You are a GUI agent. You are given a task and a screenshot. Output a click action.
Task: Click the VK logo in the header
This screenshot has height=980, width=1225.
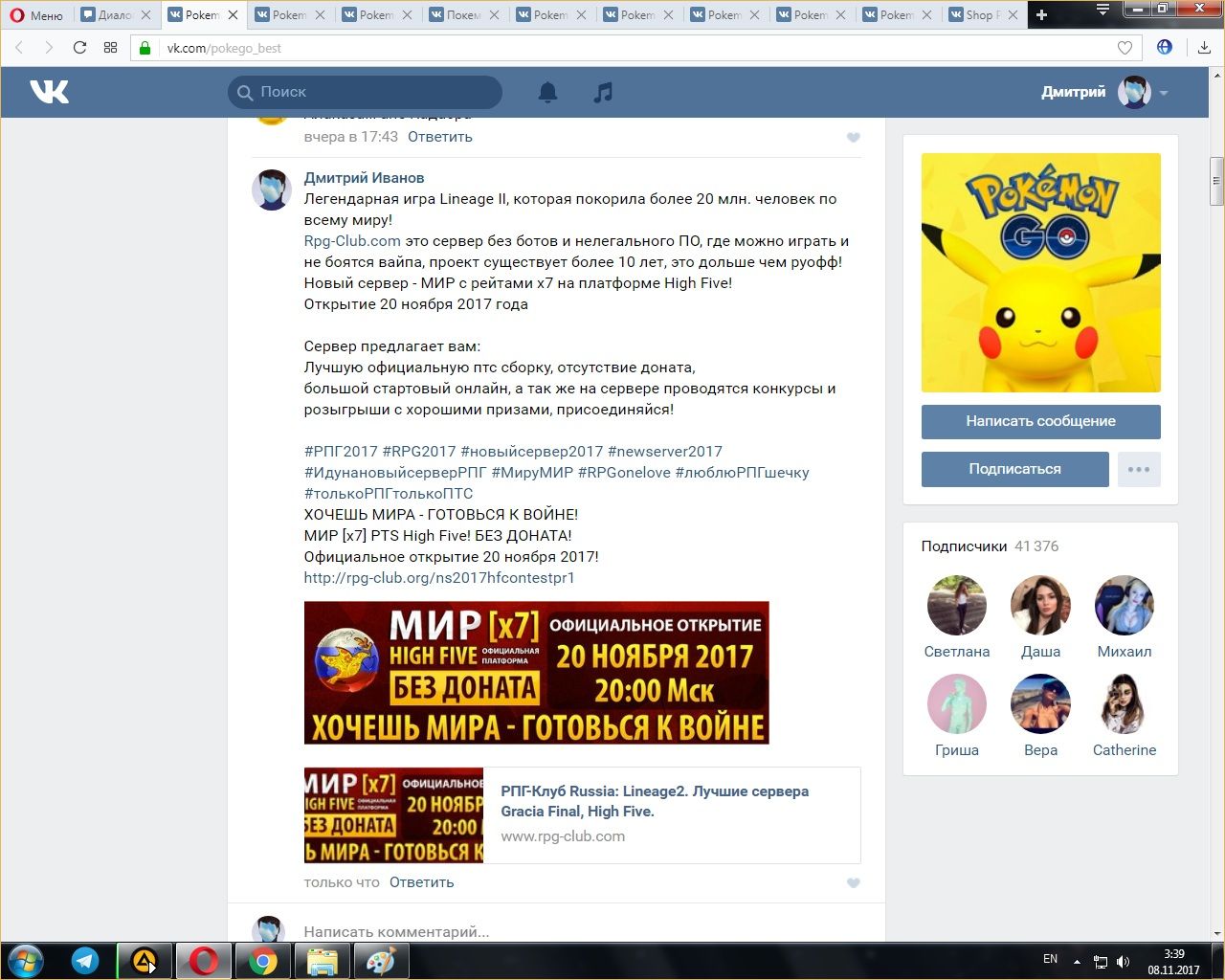[50, 92]
